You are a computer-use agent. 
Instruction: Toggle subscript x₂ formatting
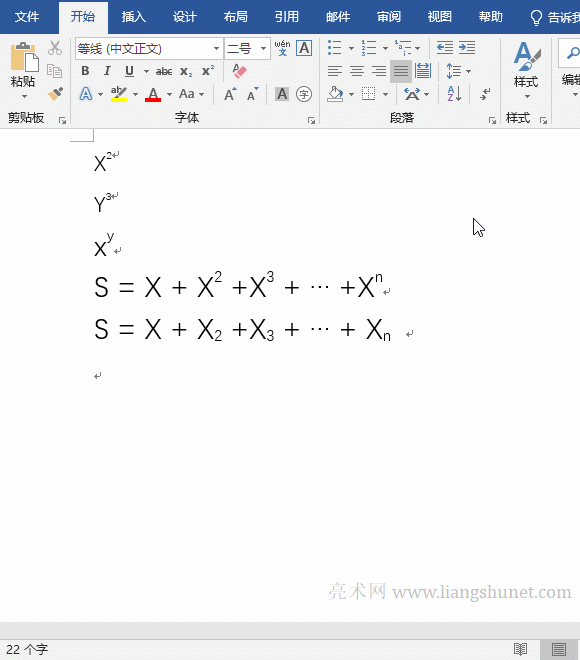[x=186, y=72]
